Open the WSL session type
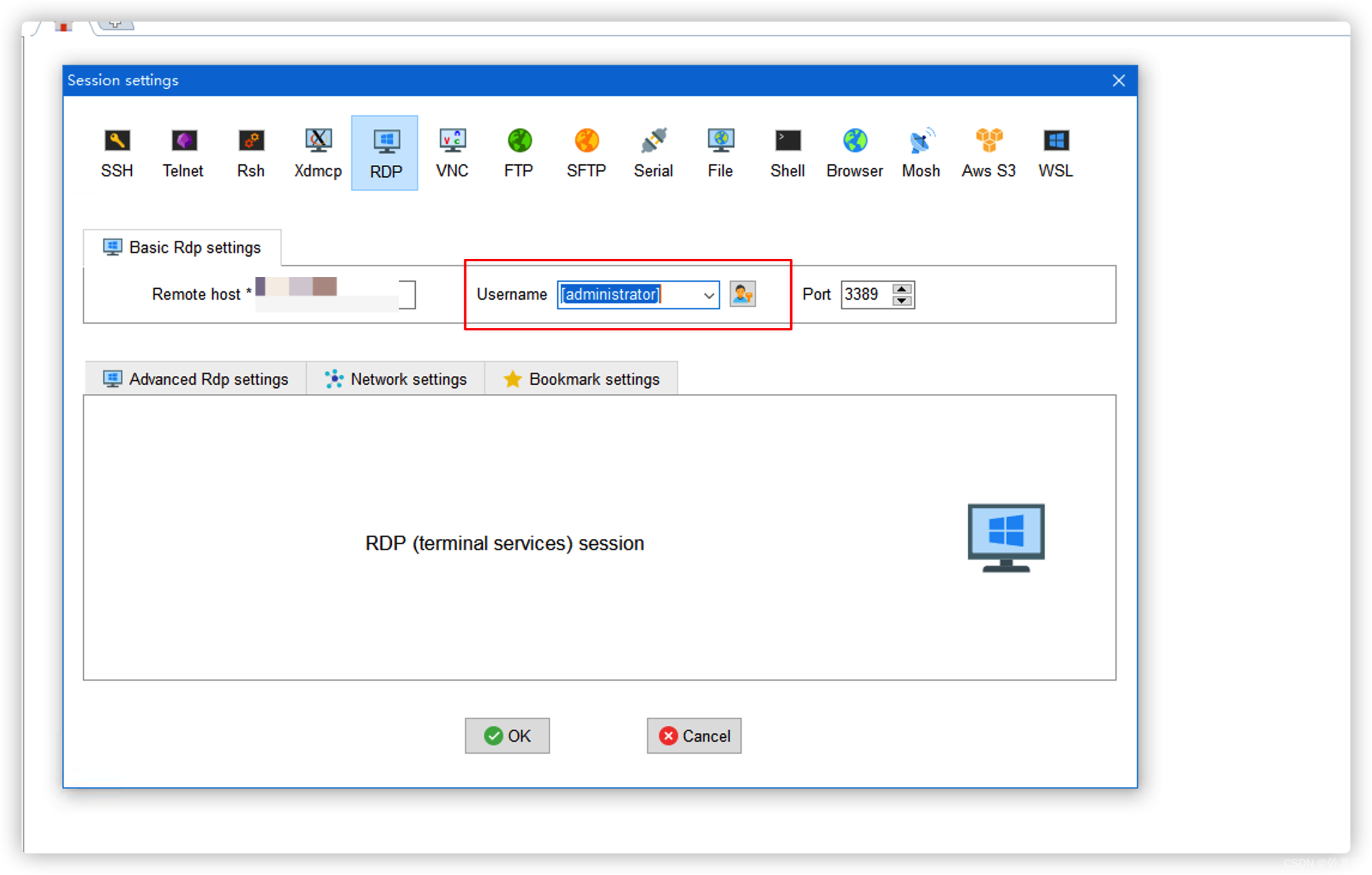Screen dimensions: 1372x875 pyautogui.click(x=1055, y=153)
